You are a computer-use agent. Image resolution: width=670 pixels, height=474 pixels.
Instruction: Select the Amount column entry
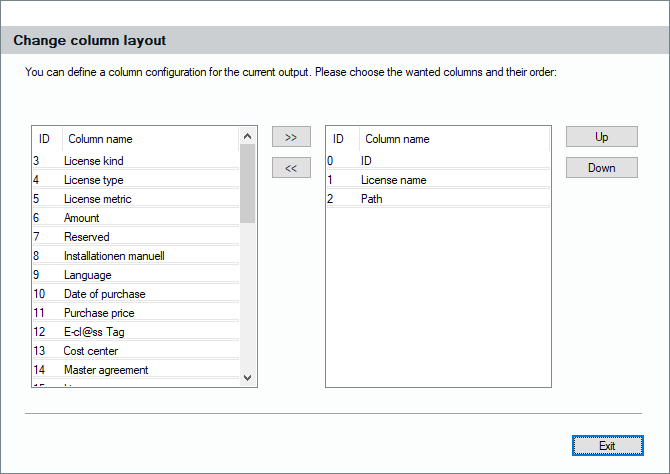pyautogui.click(x=81, y=218)
